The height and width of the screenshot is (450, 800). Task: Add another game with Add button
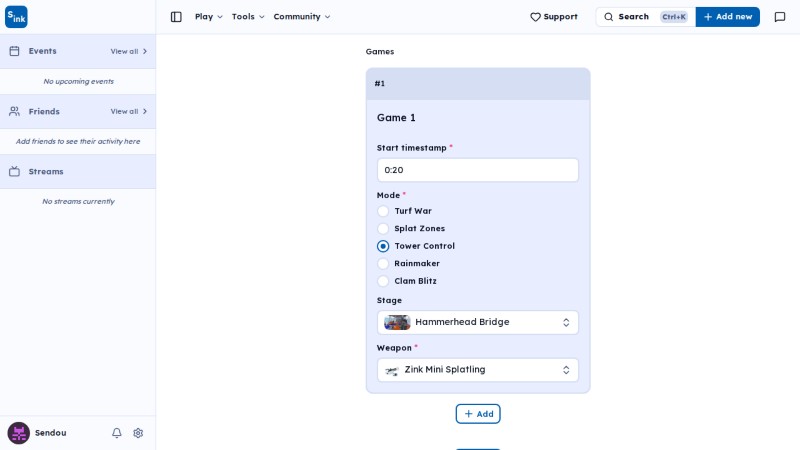478,414
